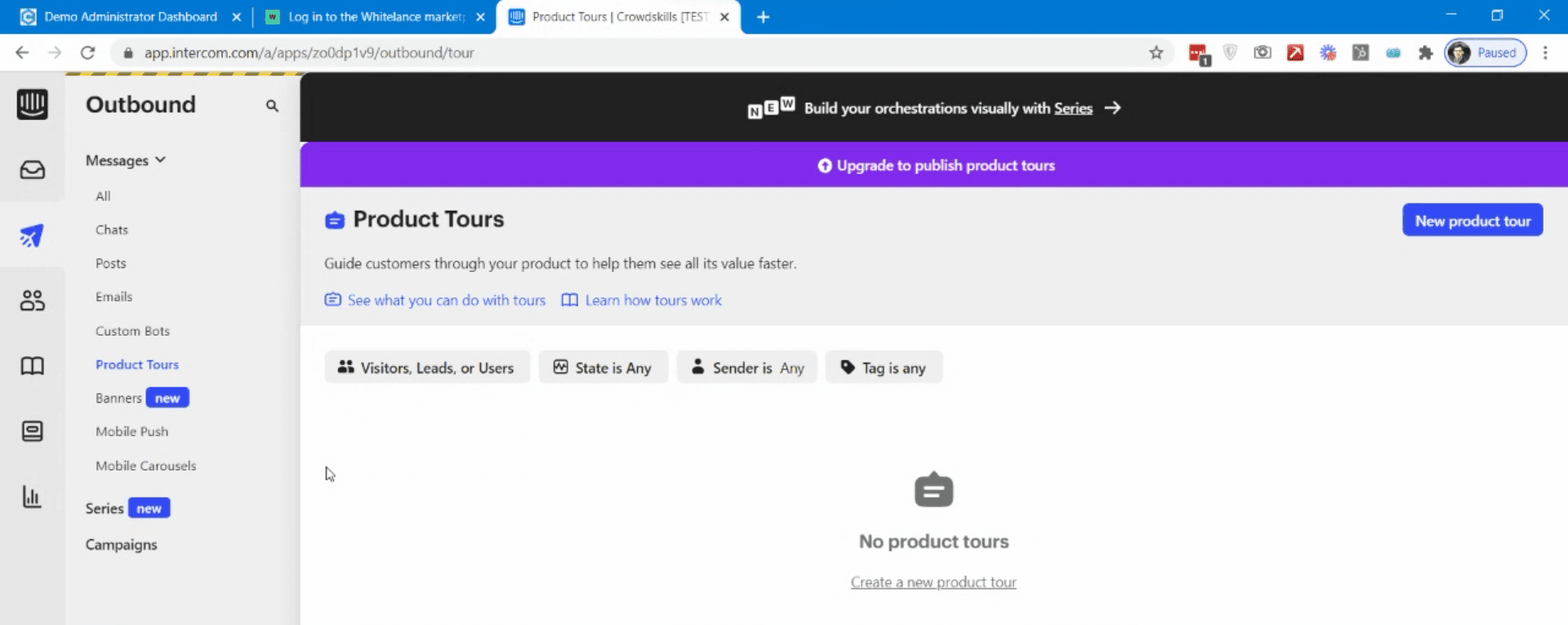The height and width of the screenshot is (625, 1568).
Task: Select the Outbound paper plane icon
Action: (32, 236)
